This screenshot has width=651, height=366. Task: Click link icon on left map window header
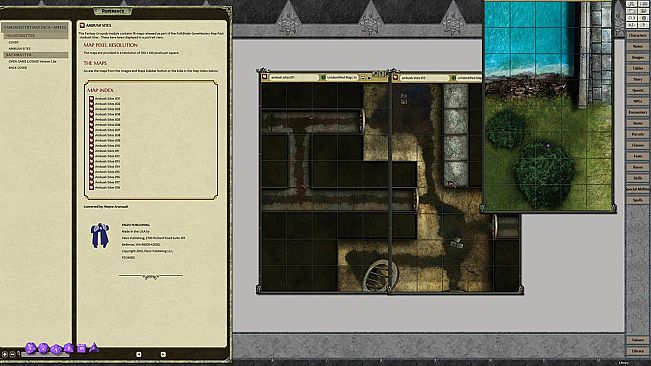pyautogui.click(x=264, y=77)
